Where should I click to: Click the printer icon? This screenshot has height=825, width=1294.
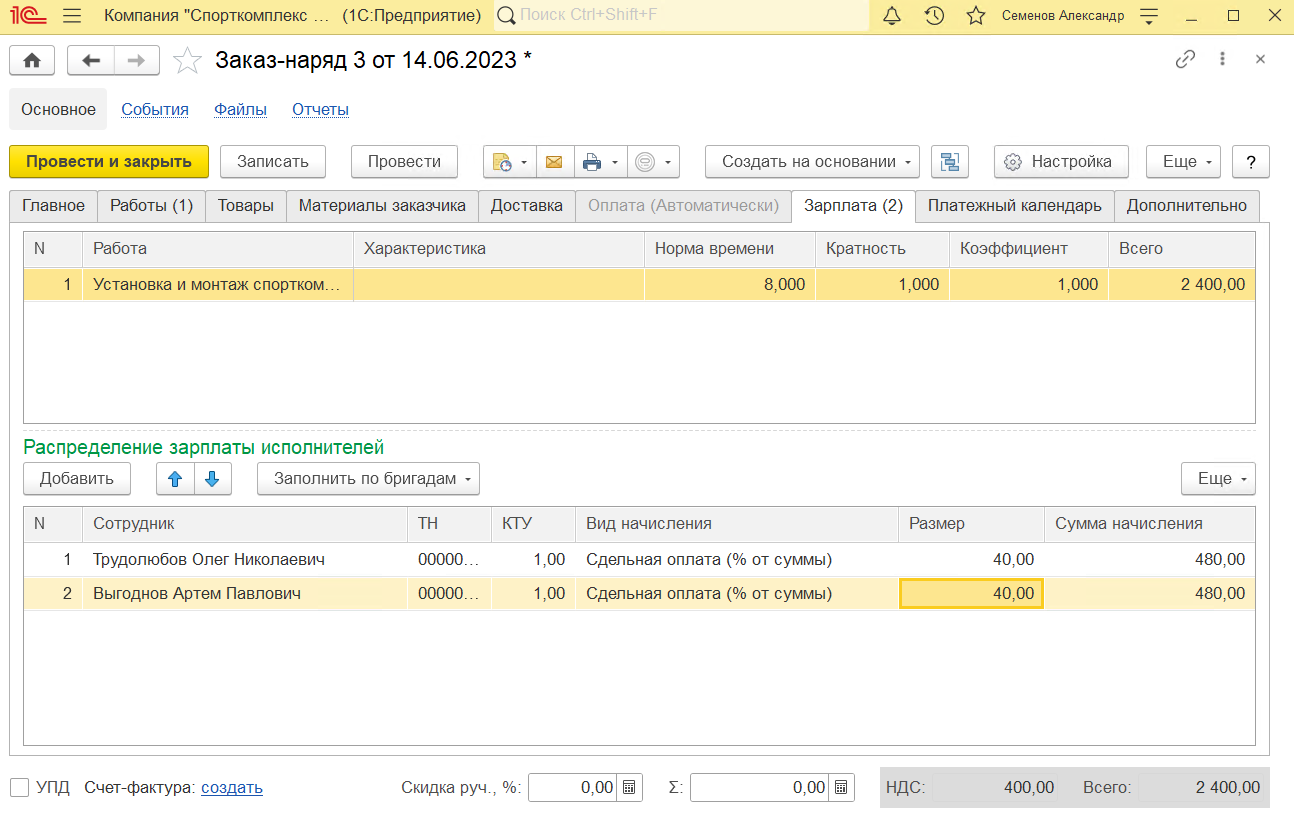(592, 161)
